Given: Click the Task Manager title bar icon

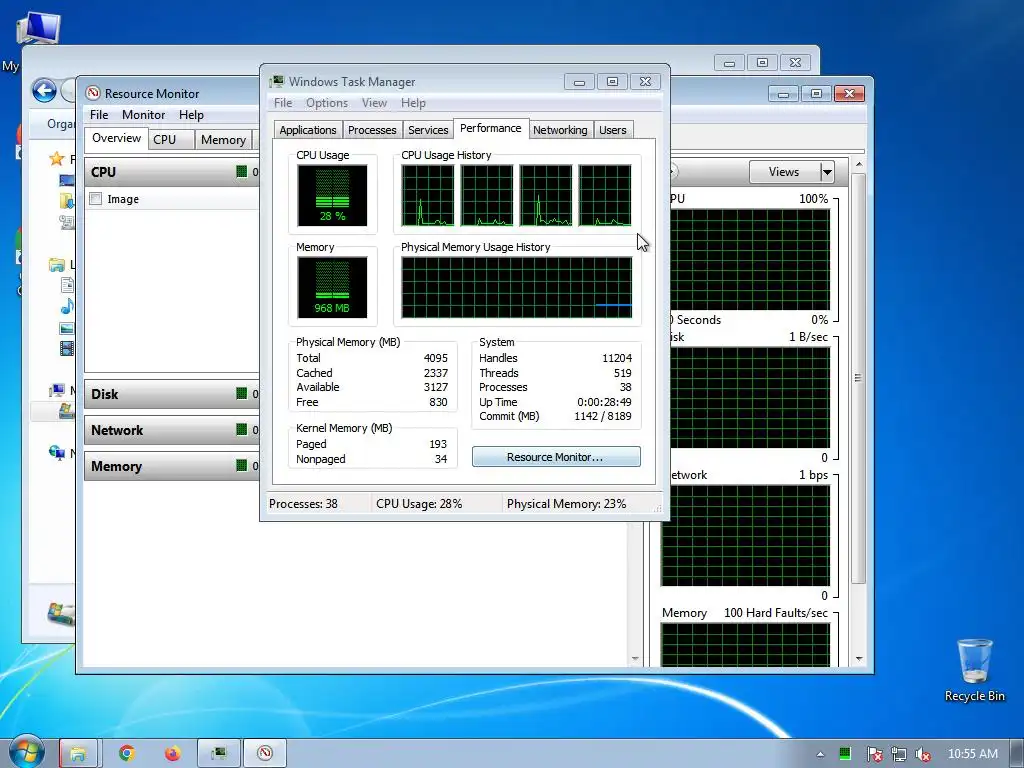Looking at the screenshot, I should pos(277,81).
